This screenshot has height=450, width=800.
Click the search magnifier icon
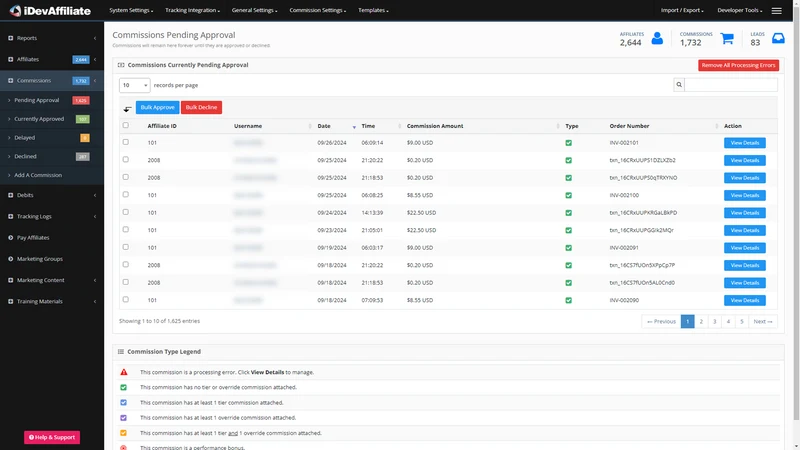point(679,85)
